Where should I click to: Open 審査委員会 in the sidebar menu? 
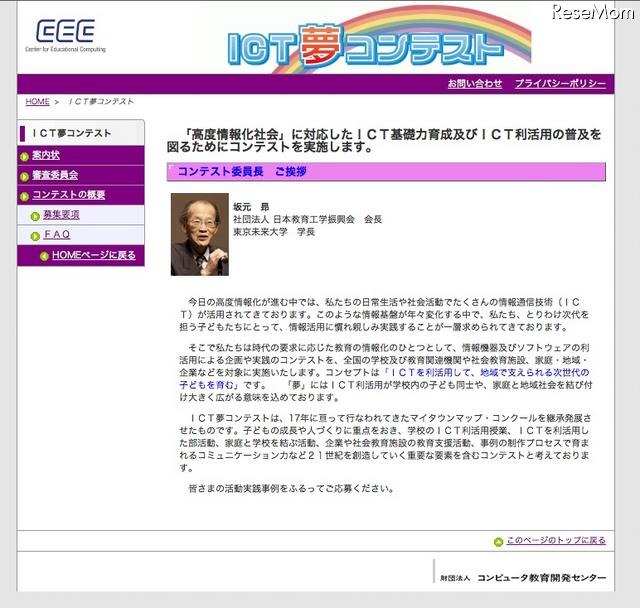55,175
